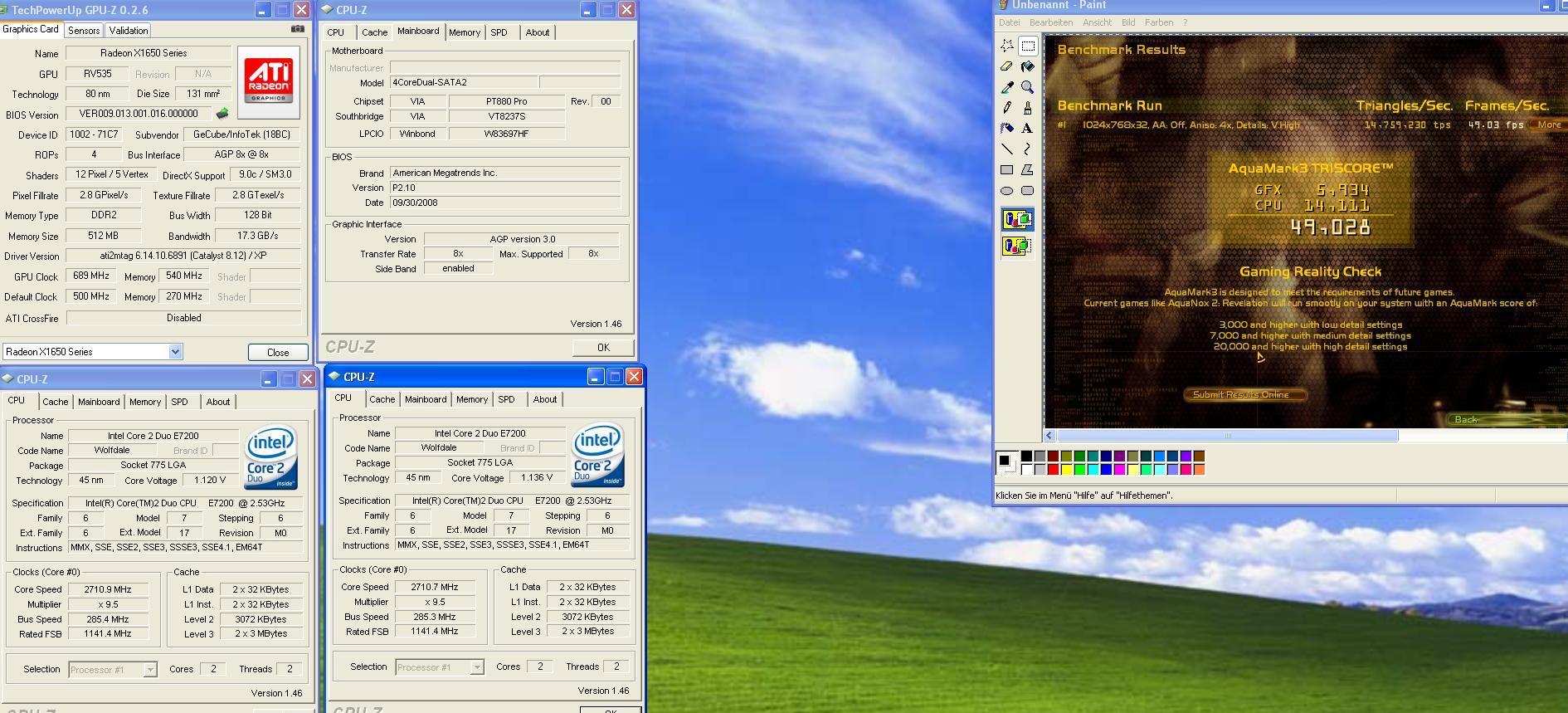Select the Airbrush spray tool

(x=1007, y=129)
